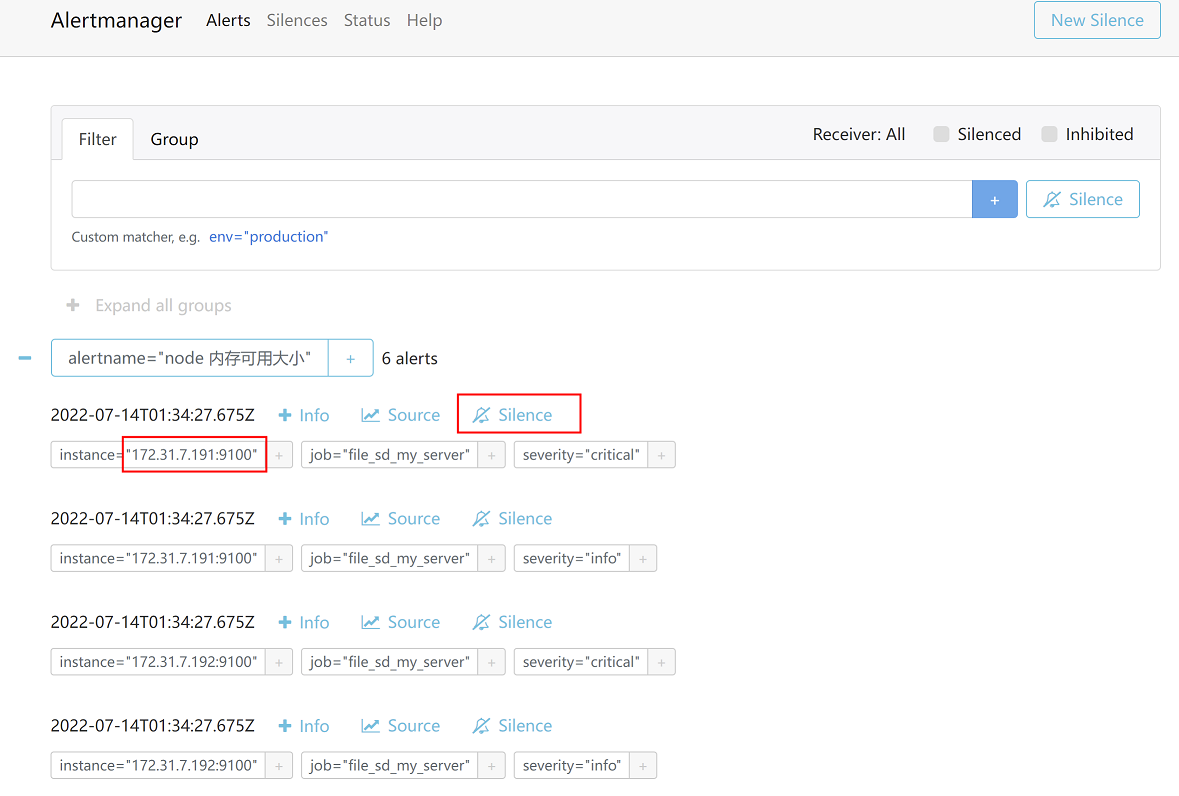The width and height of the screenshot is (1179, 796).
Task: Expand all groups
Action: 148,306
